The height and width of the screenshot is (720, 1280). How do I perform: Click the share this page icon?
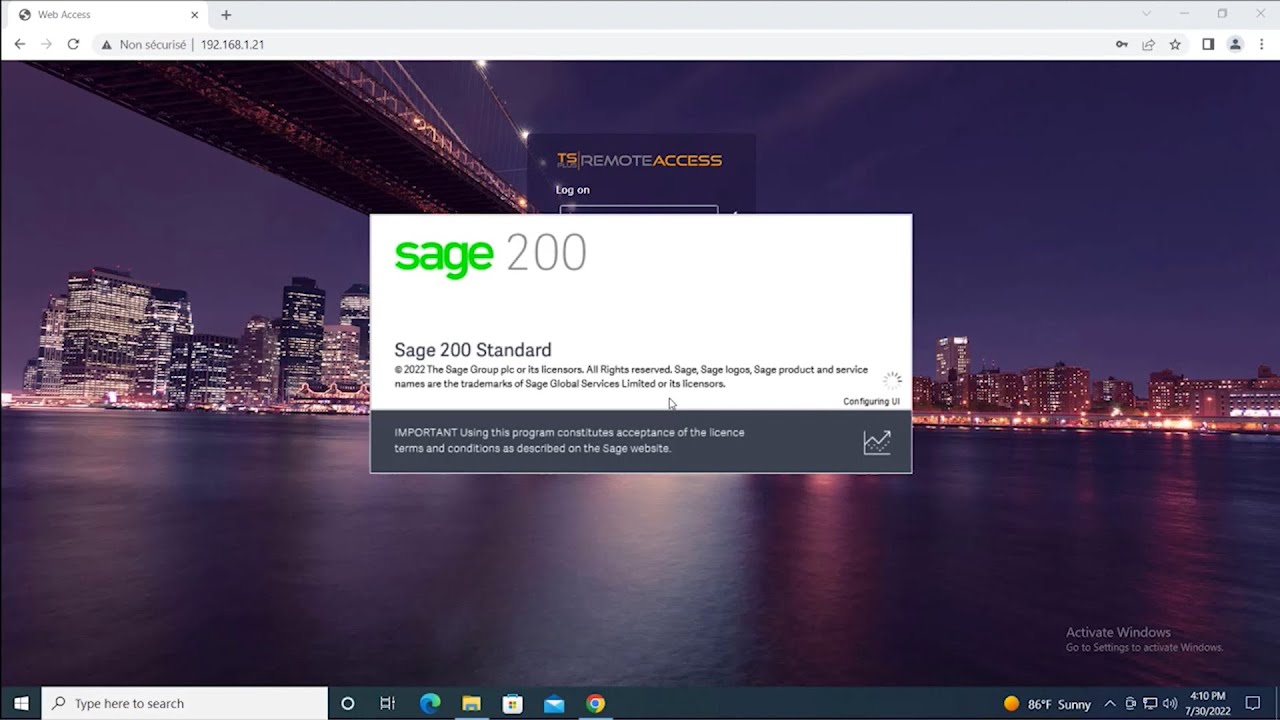[x=1148, y=44]
